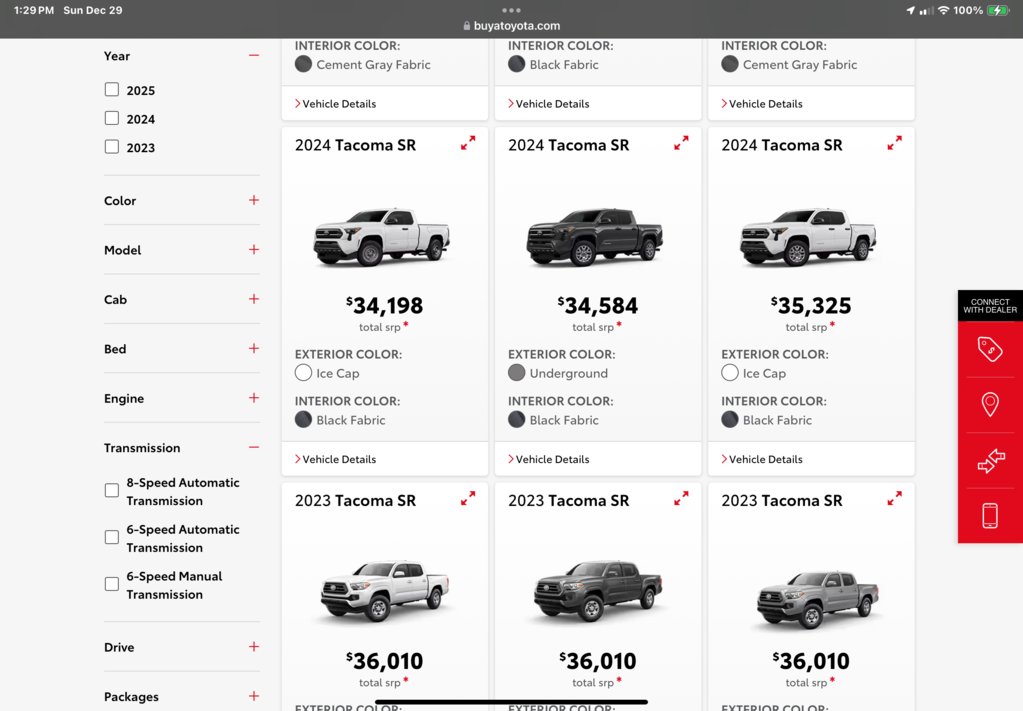This screenshot has height=711, width=1023.
Task: Click the $35,325 total srp price
Action: tap(811, 305)
